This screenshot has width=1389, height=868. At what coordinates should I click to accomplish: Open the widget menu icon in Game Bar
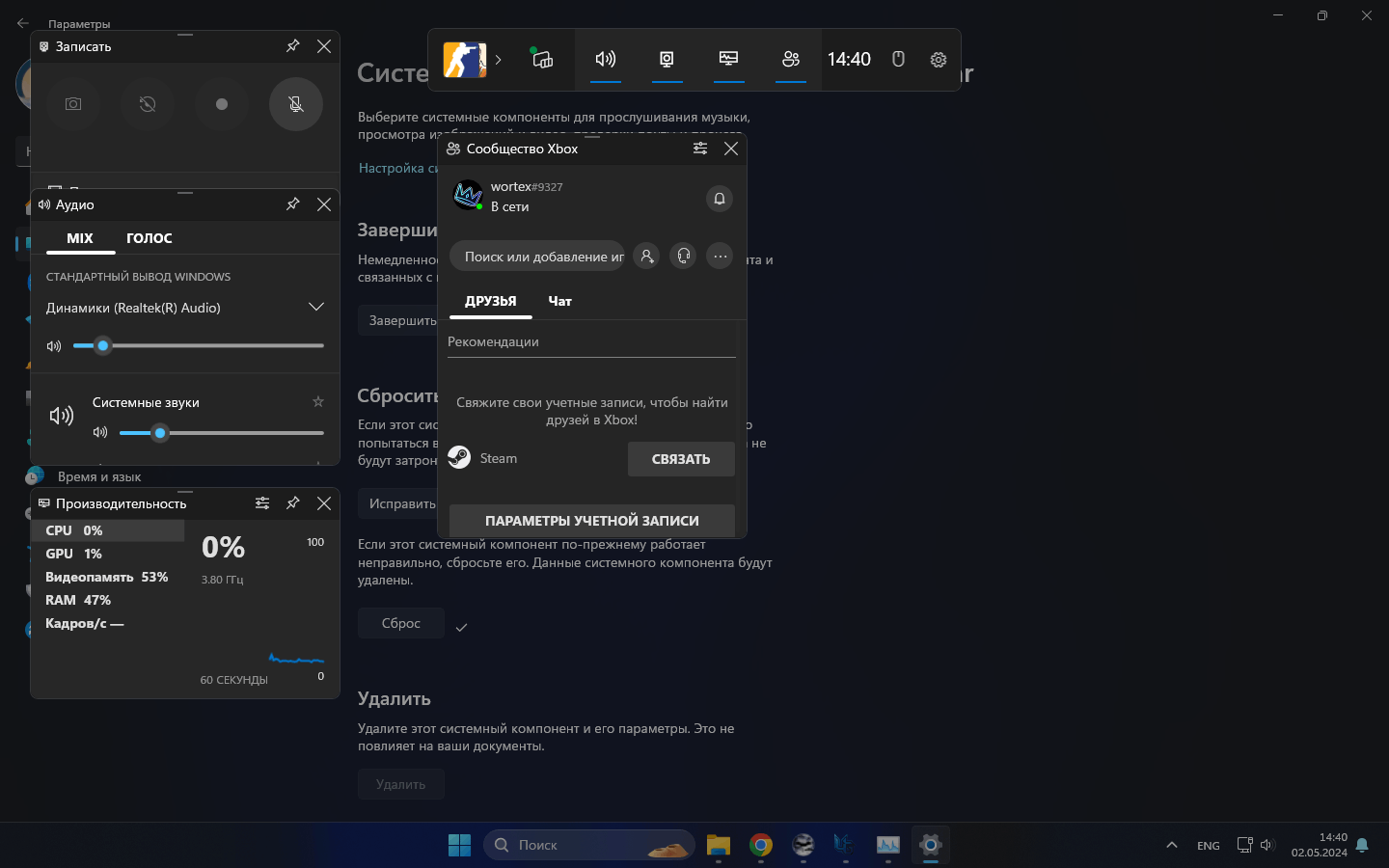coord(543,59)
